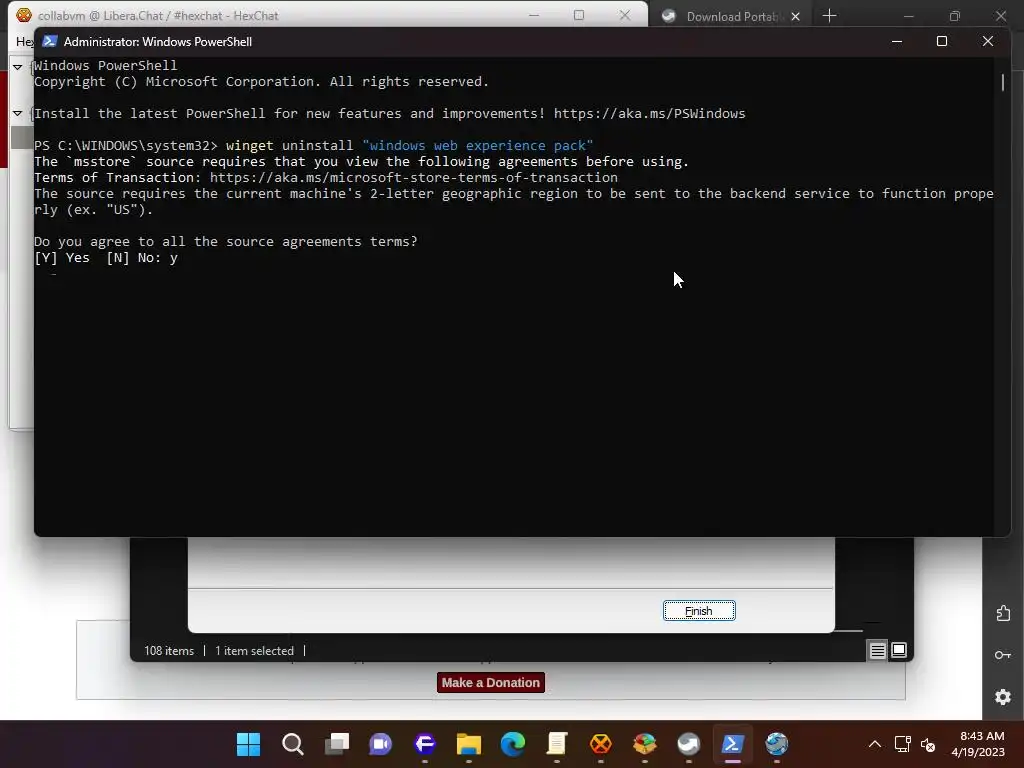Open the box-package taskbar icon
The image size is (1024, 768).
click(x=645, y=743)
